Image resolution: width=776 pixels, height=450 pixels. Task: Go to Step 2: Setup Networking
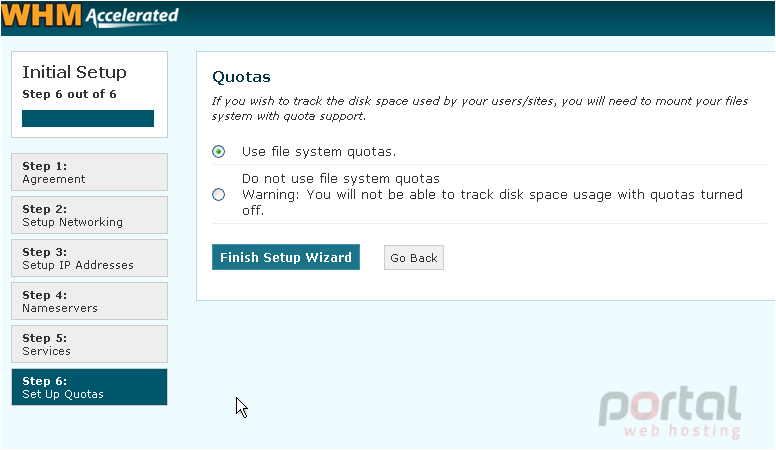point(90,215)
